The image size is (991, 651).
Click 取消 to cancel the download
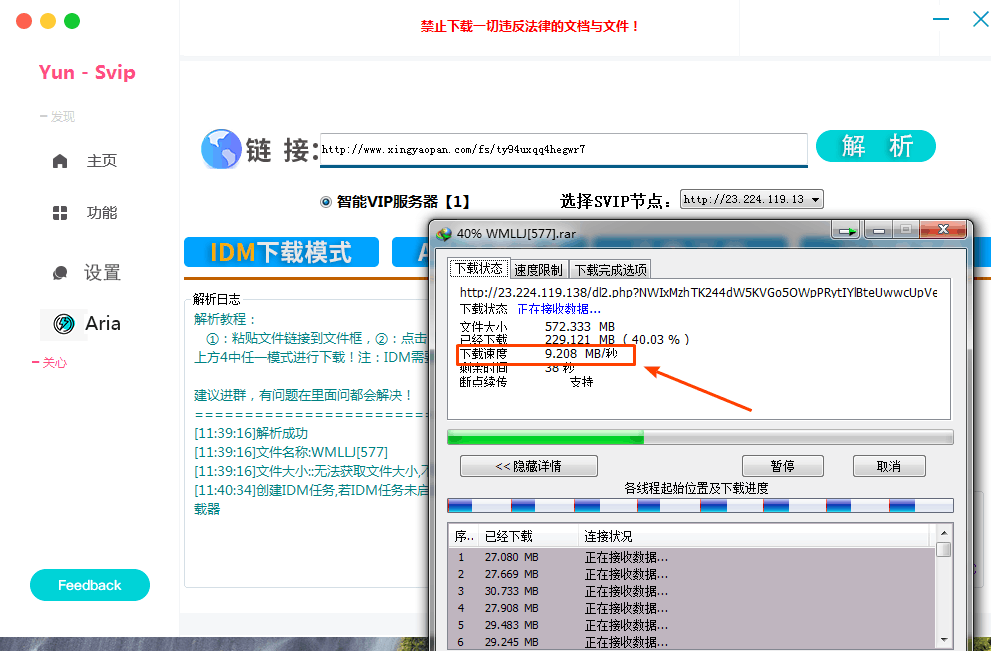point(889,466)
